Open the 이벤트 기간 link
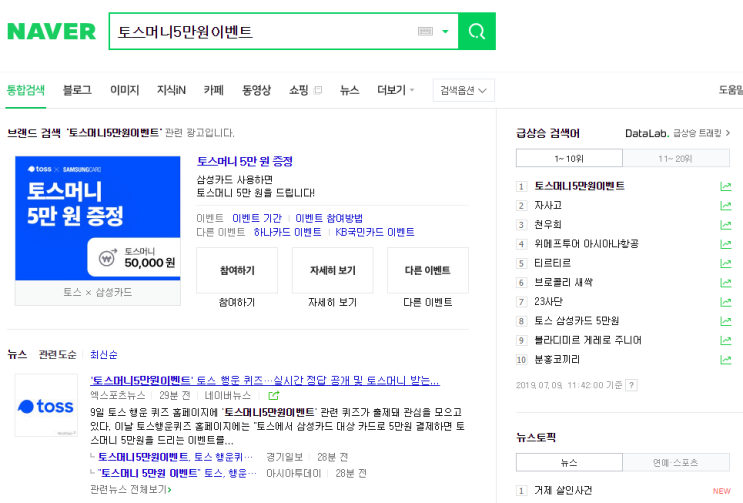The image size is (743, 503). [x=257, y=218]
